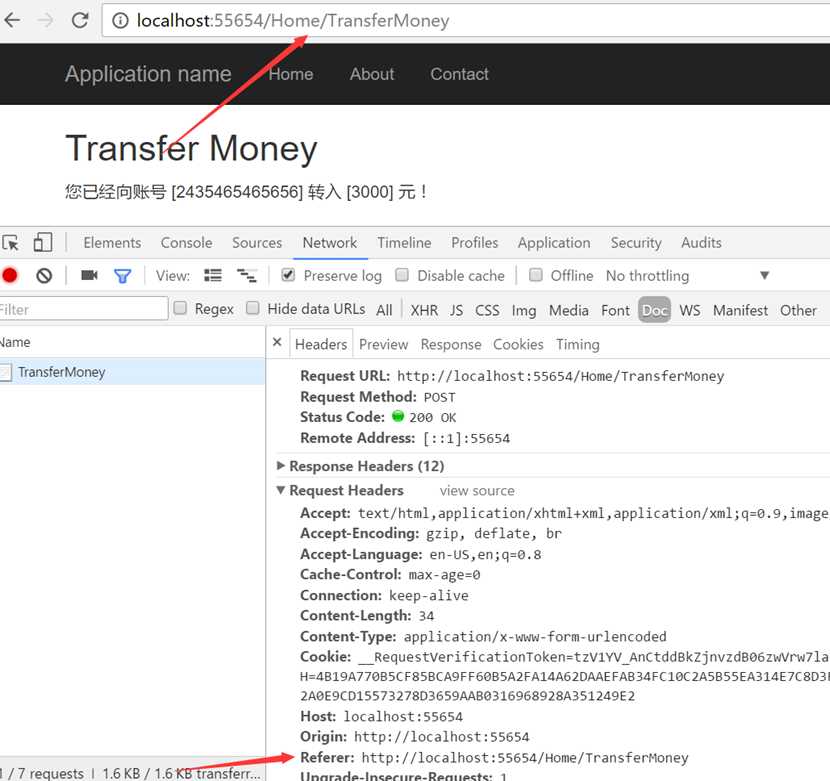Filter requests by Font
Screen dimensions: 830x781
pyautogui.click(x=616, y=310)
